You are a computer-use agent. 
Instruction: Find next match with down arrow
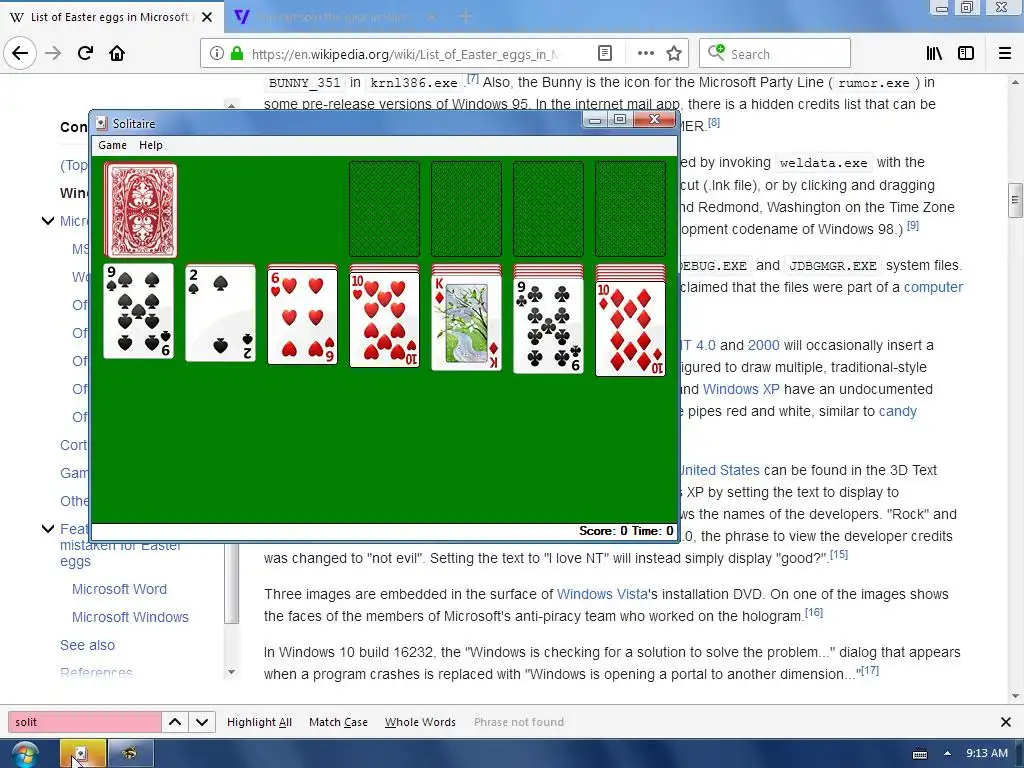[x=202, y=722]
